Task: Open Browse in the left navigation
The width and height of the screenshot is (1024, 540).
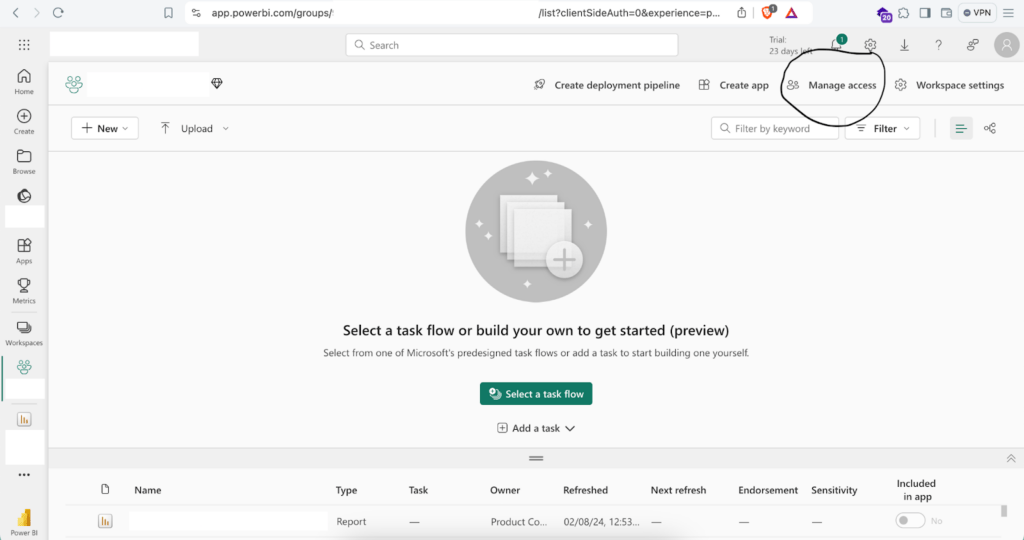Action: pyautogui.click(x=24, y=162)
